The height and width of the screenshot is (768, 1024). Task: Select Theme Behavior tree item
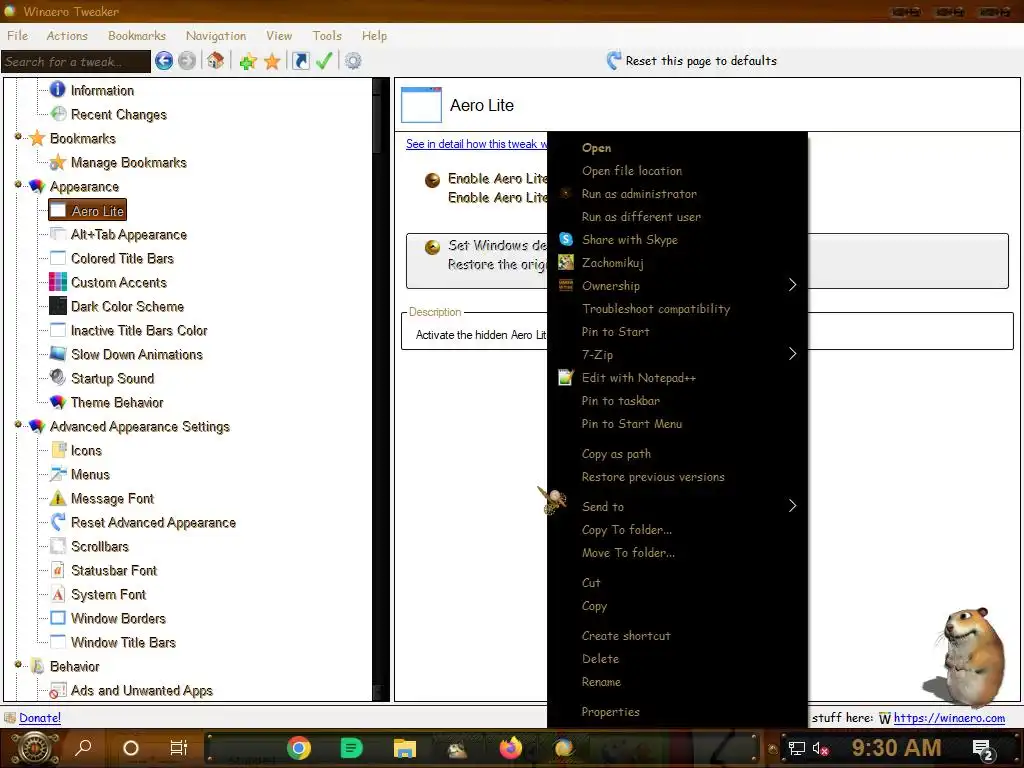(117, 402)
